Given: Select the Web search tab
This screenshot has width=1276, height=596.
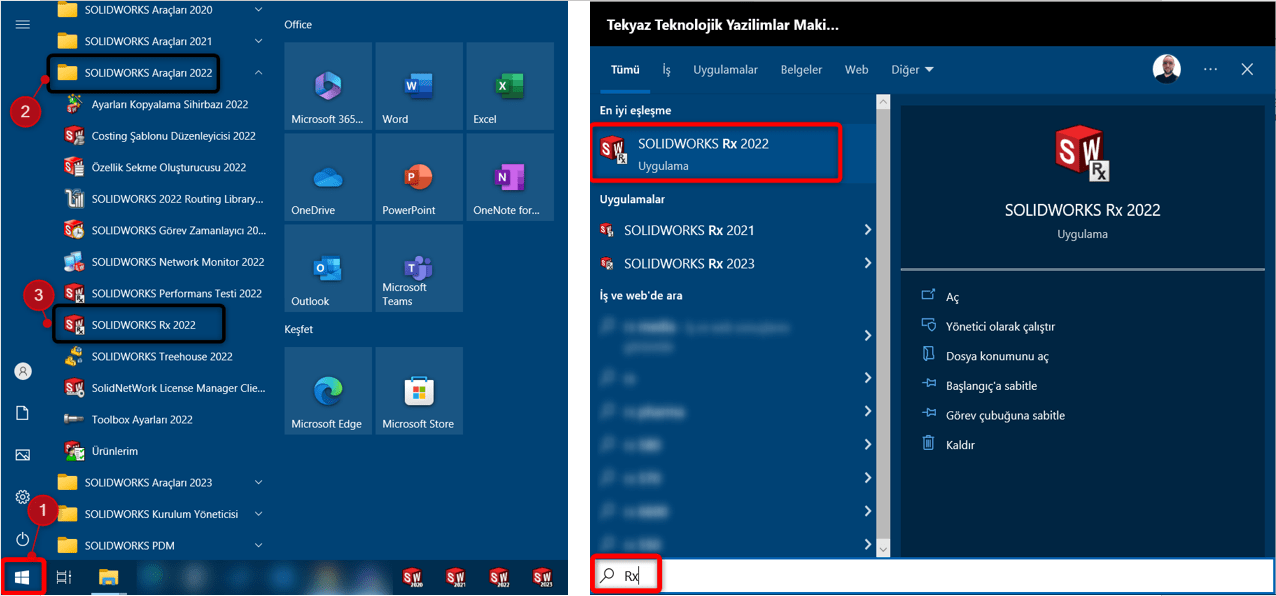Looking at the screenshot, I should tap(857, 70).
